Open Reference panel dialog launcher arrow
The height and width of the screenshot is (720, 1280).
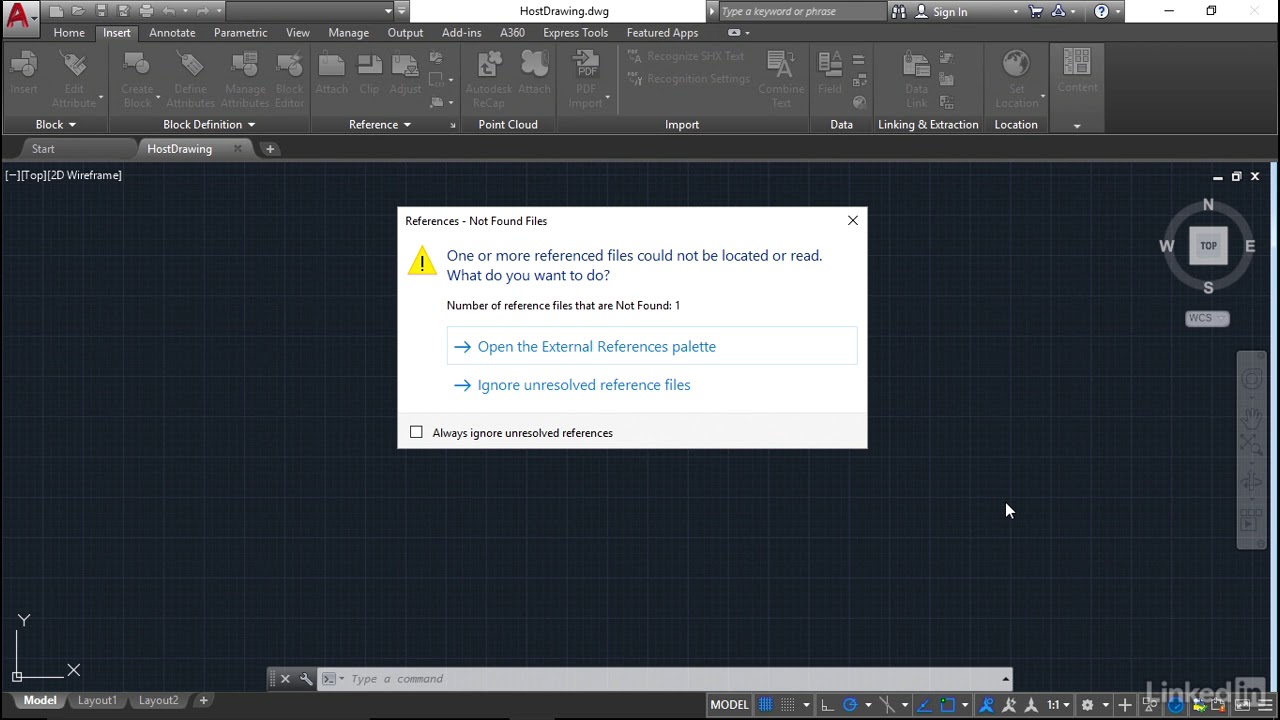point(452,125)
